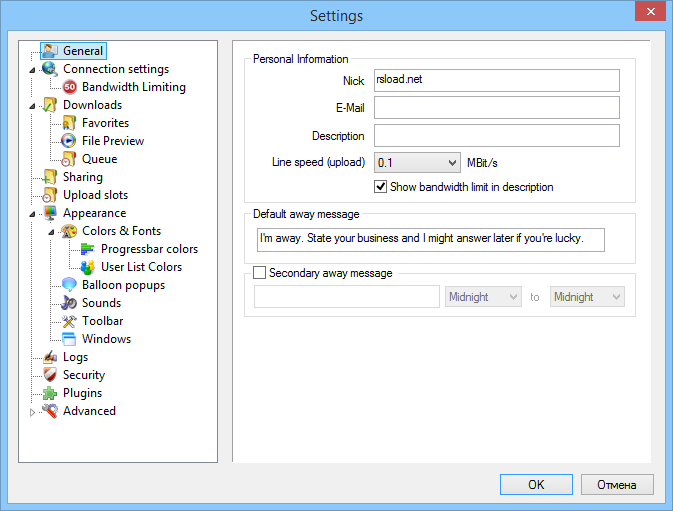Select the Balloon popups icon
Screen dimensions: 673x511
click(70, 285)
